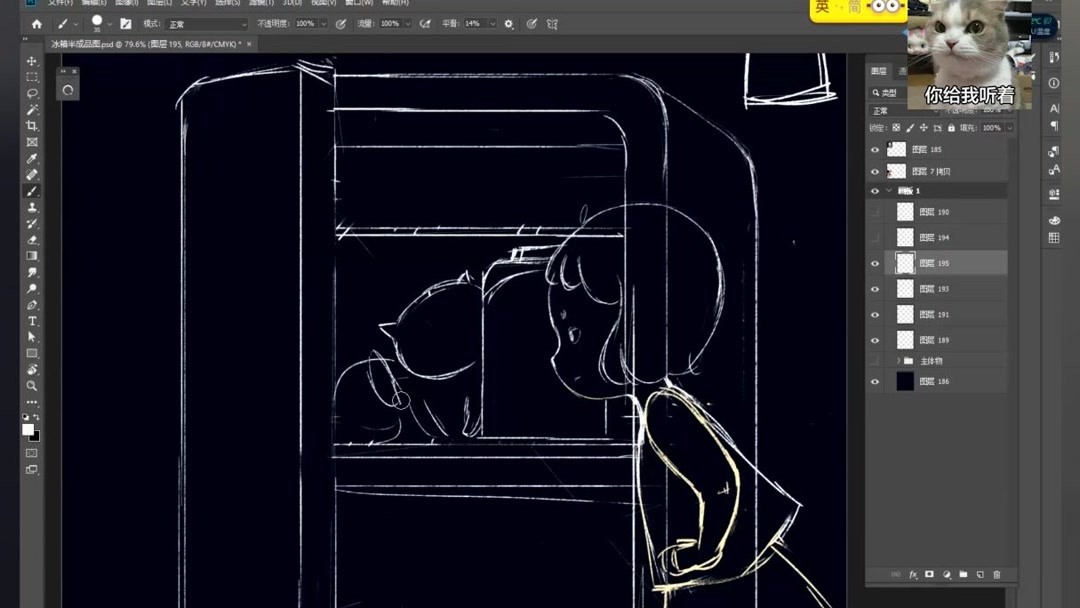Select the Zoom tool
Image resolution: width=1080 pixels, height=608 pixels.
(x=32, y=386)
